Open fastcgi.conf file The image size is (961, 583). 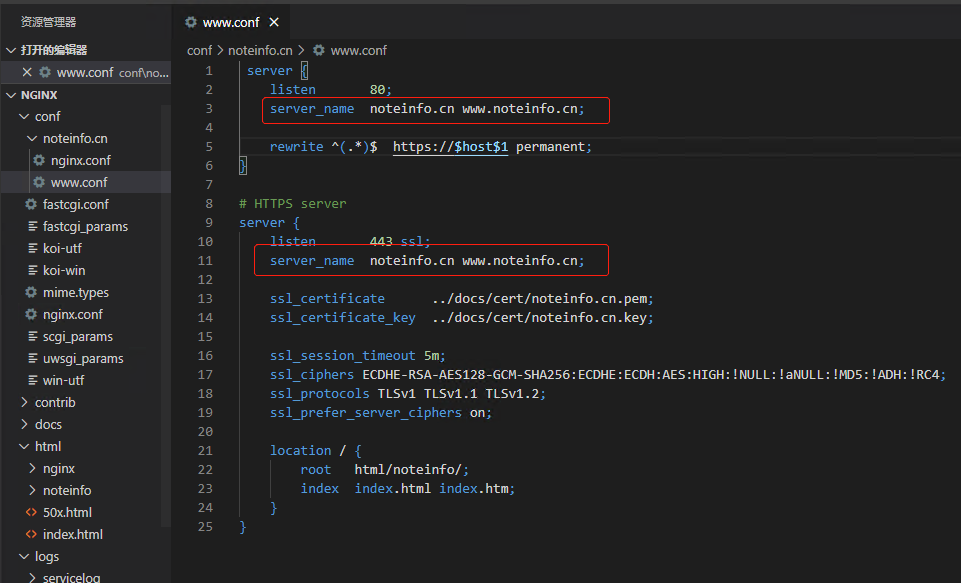75,205
